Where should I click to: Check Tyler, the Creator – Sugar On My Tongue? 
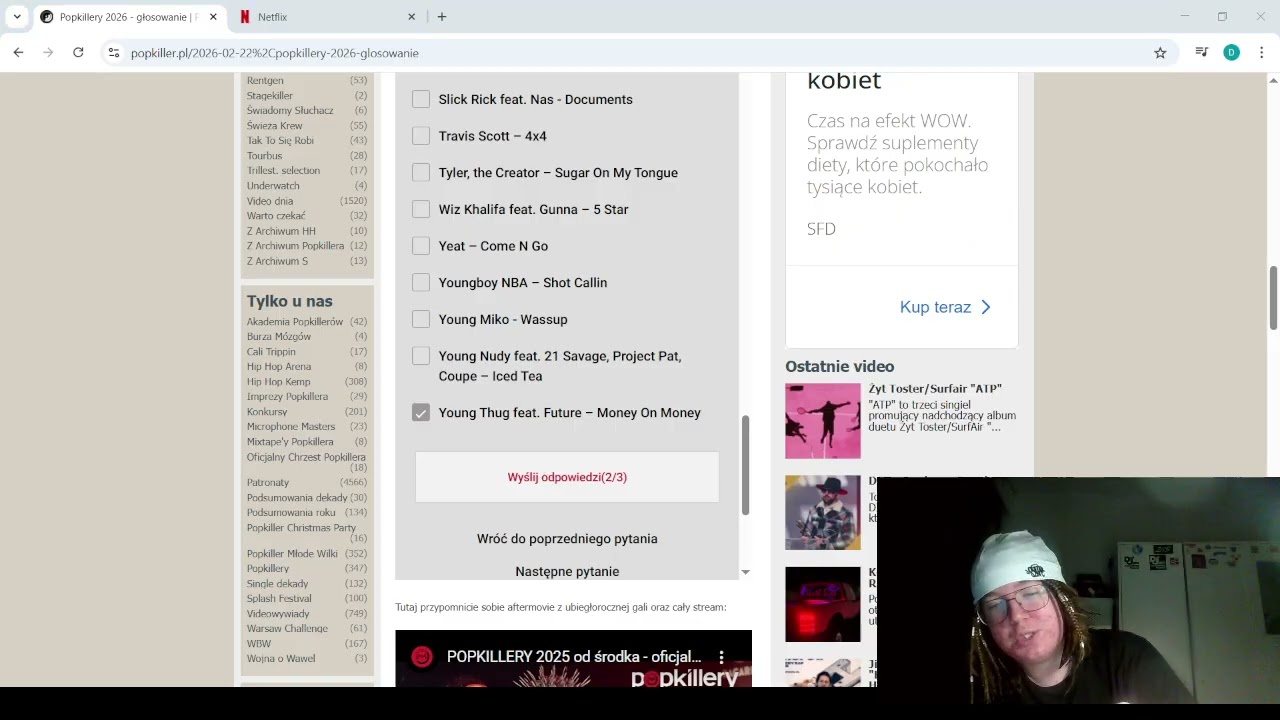pyautogui.click(x=421, y=173)
